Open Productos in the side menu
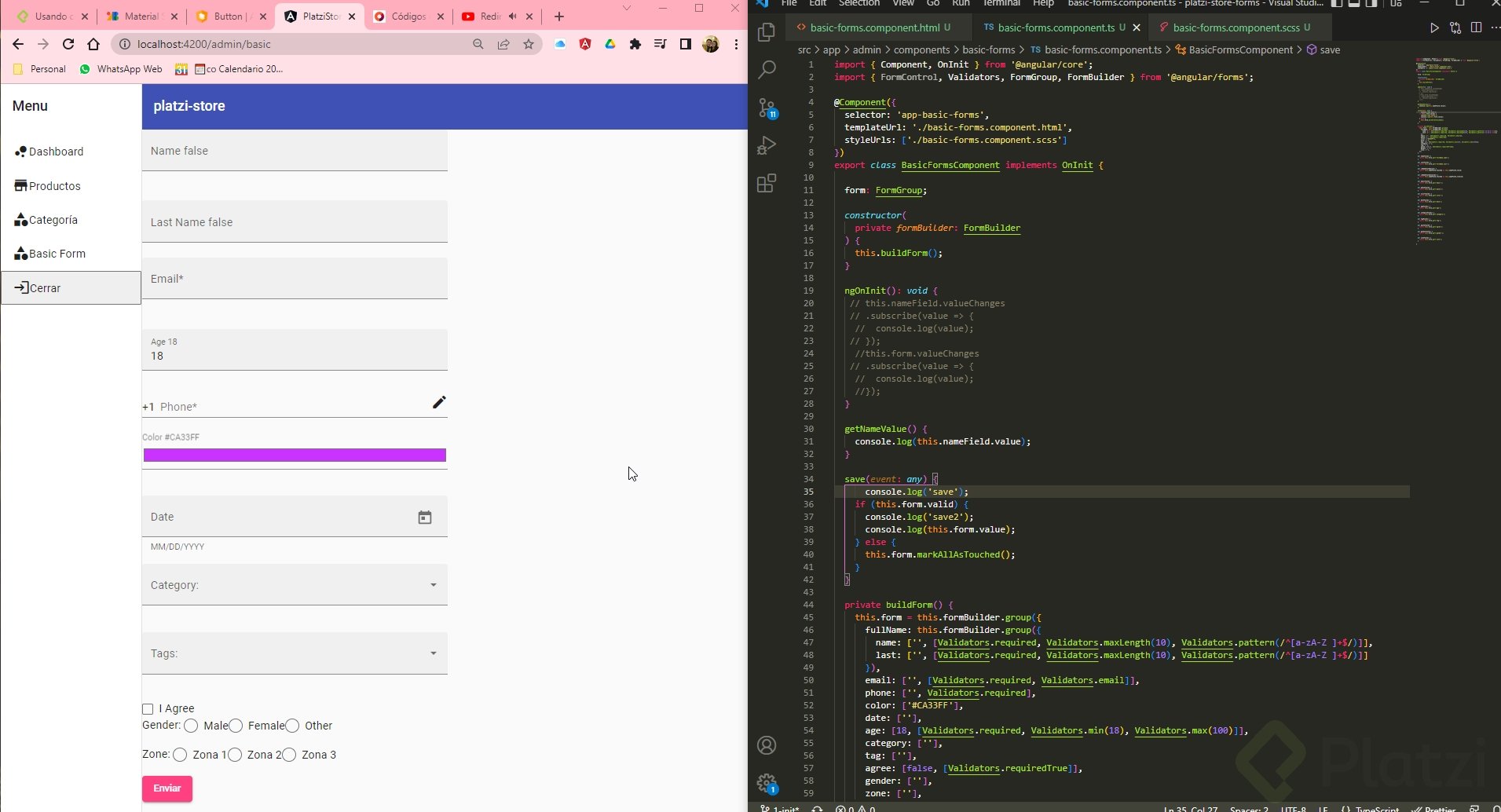1501x812 pixels. (x=54, y=186)
